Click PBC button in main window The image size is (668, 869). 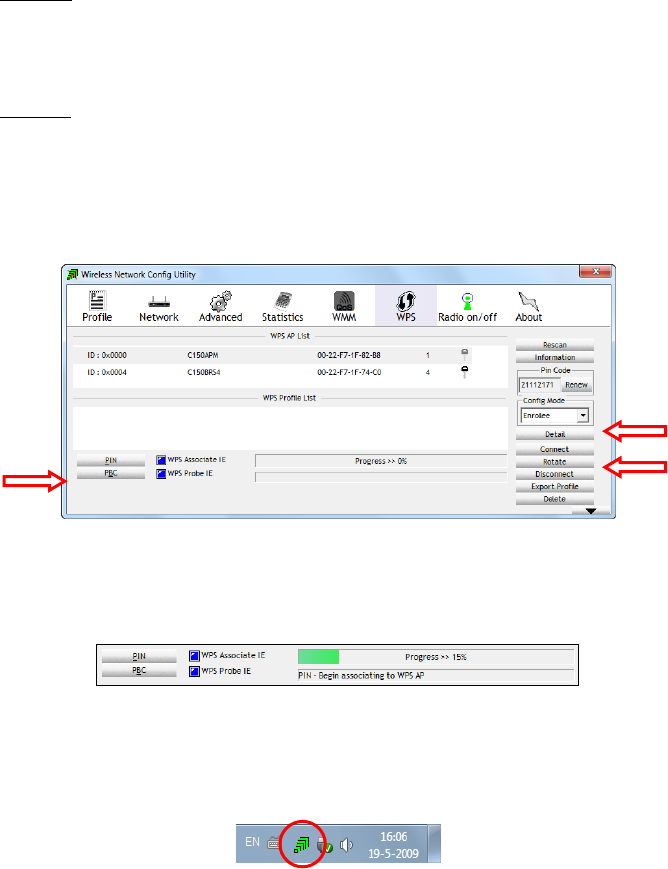[111, 473]
